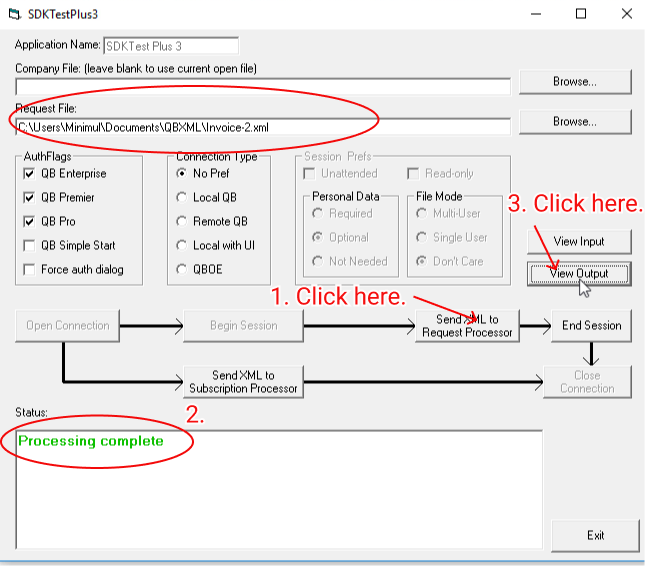Send XML to Request Processor
The width and height of the screenshot is (645, 566).
tap(467, 326)
